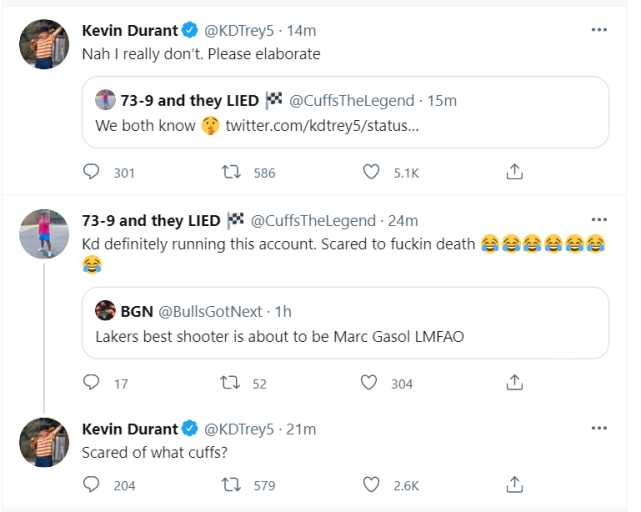Screen dimensions: 641x512
Task: Share the "Scared of what cuffs?" tweet
Action: [x=514, y=485]
